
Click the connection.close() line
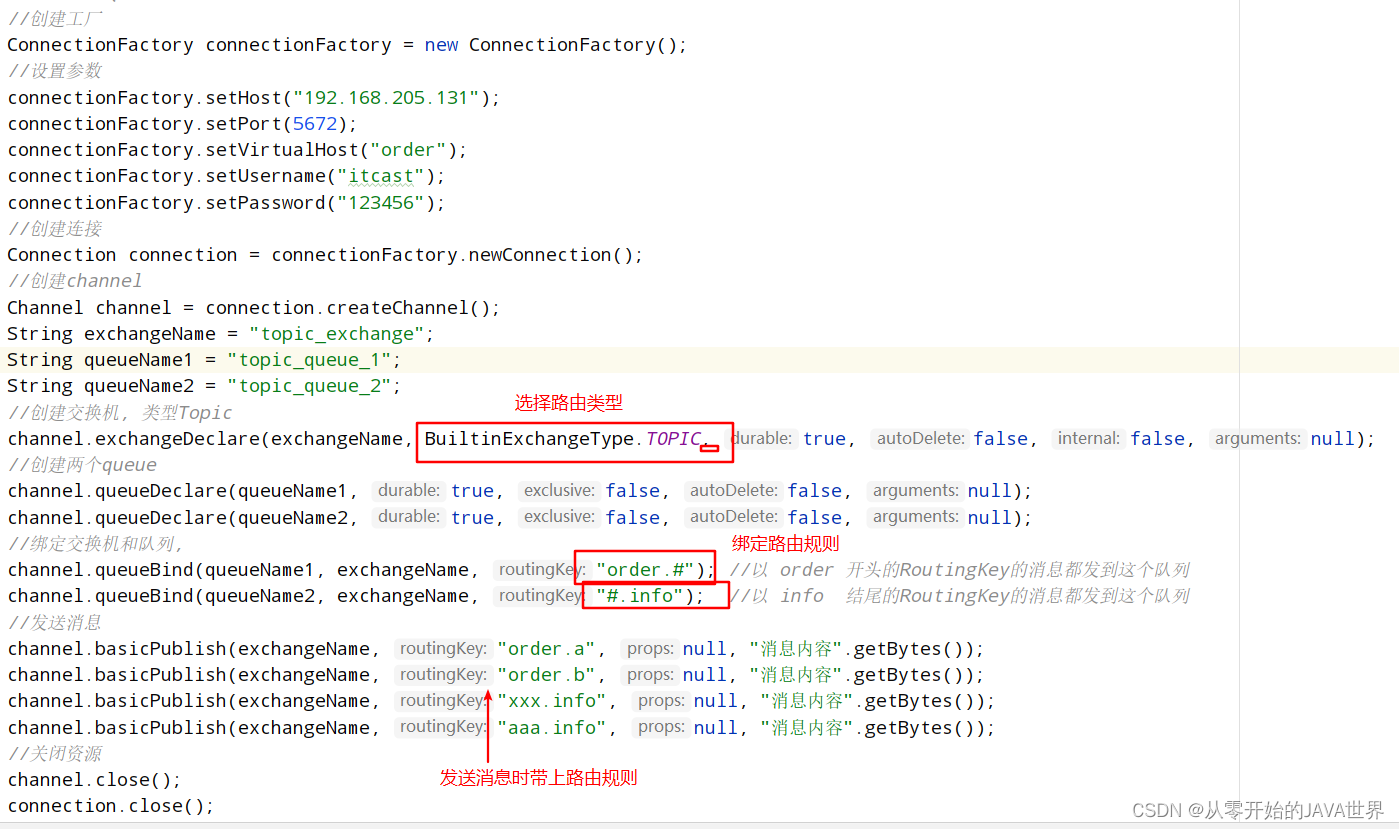pyautogui.click(x=111, y=805)
